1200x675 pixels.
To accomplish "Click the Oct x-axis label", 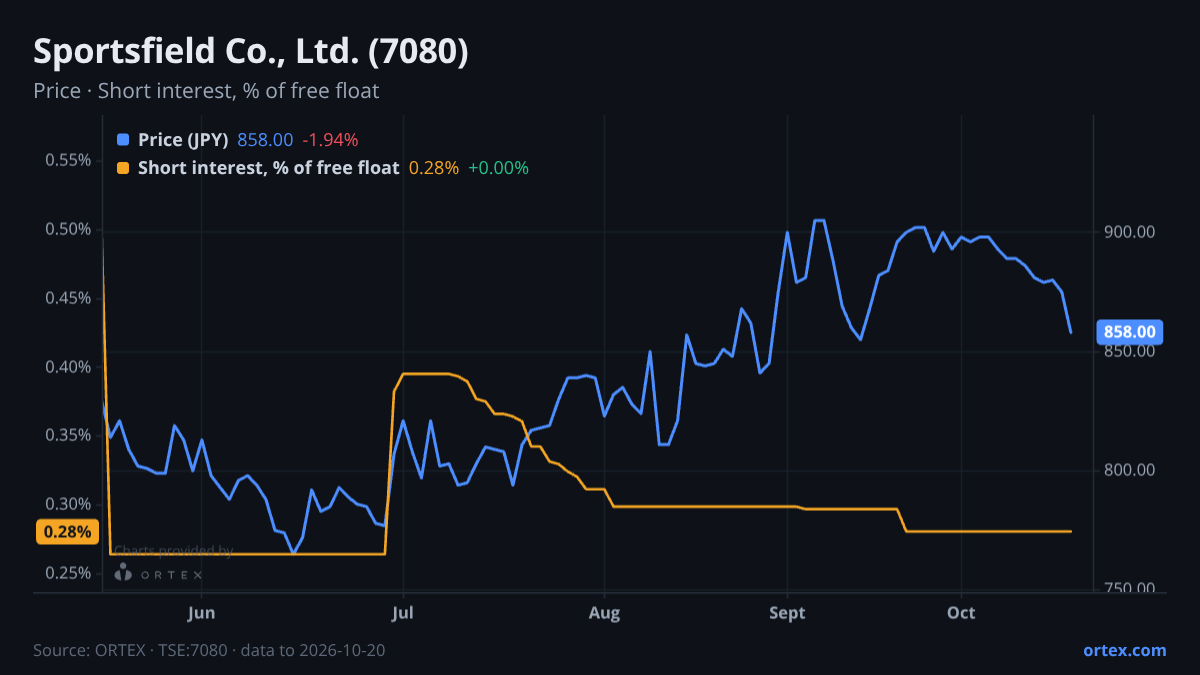I will [961, 613].
